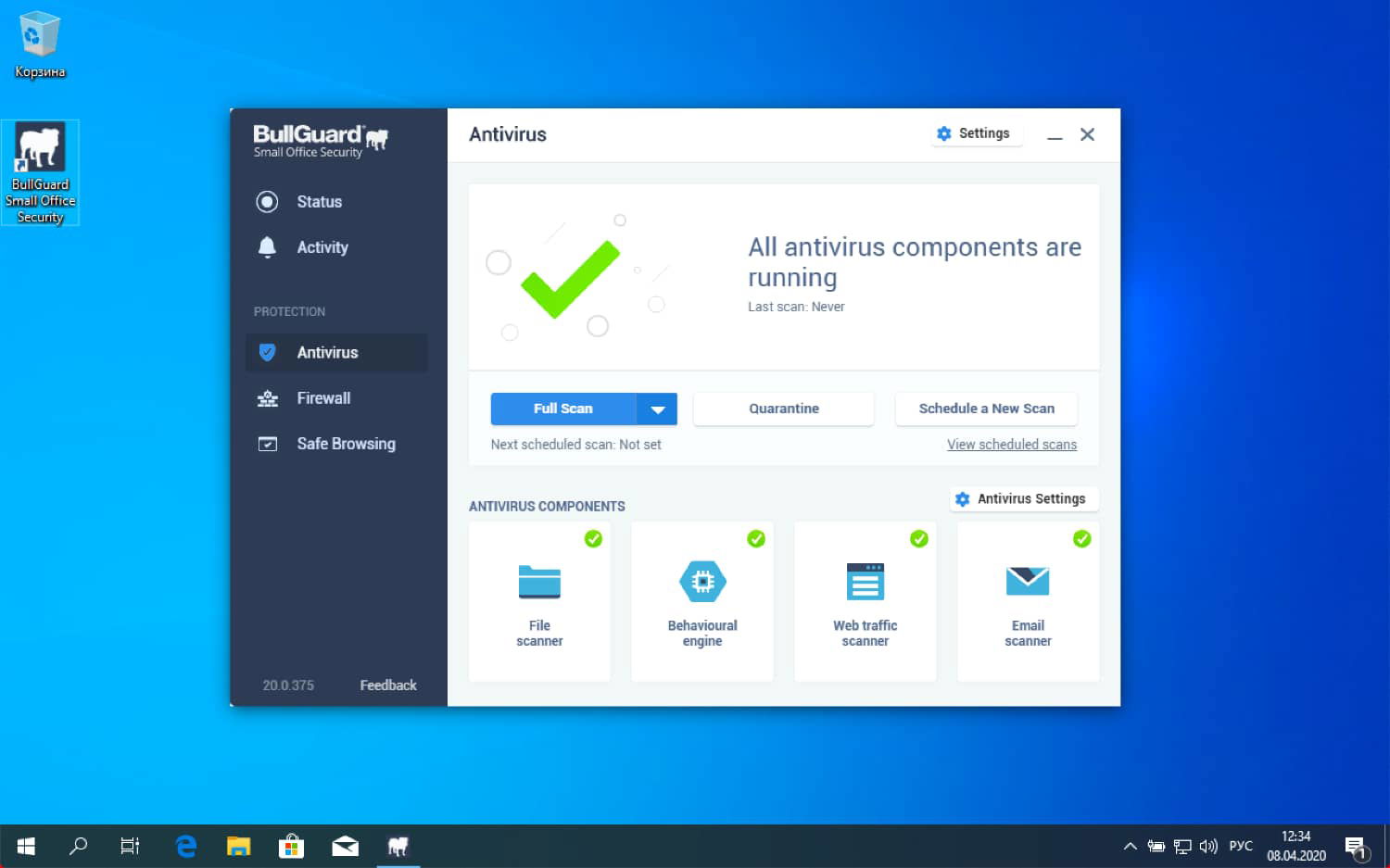Open the Windows Start menu
The height and width of the screenshot is (868, 1390).
26,846
